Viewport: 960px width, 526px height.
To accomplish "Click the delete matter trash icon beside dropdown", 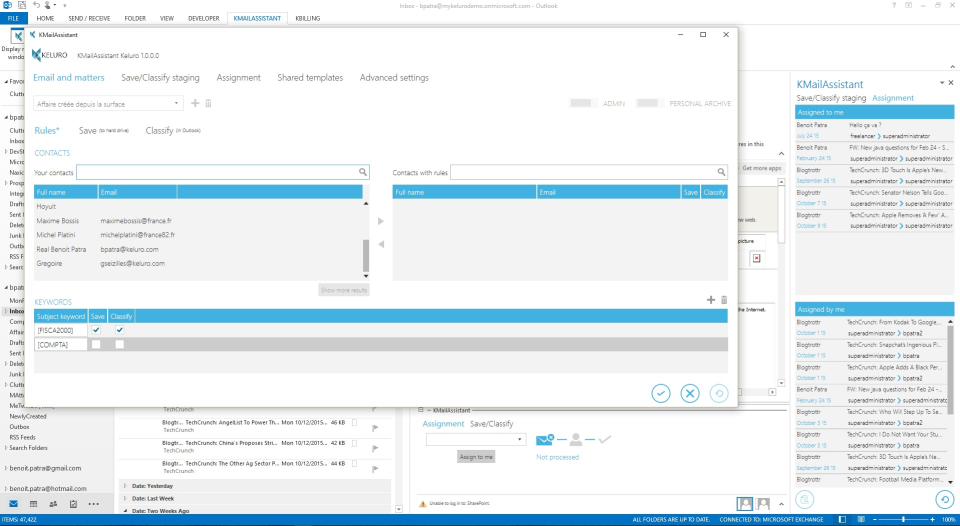I will click(x=208, y=103).
